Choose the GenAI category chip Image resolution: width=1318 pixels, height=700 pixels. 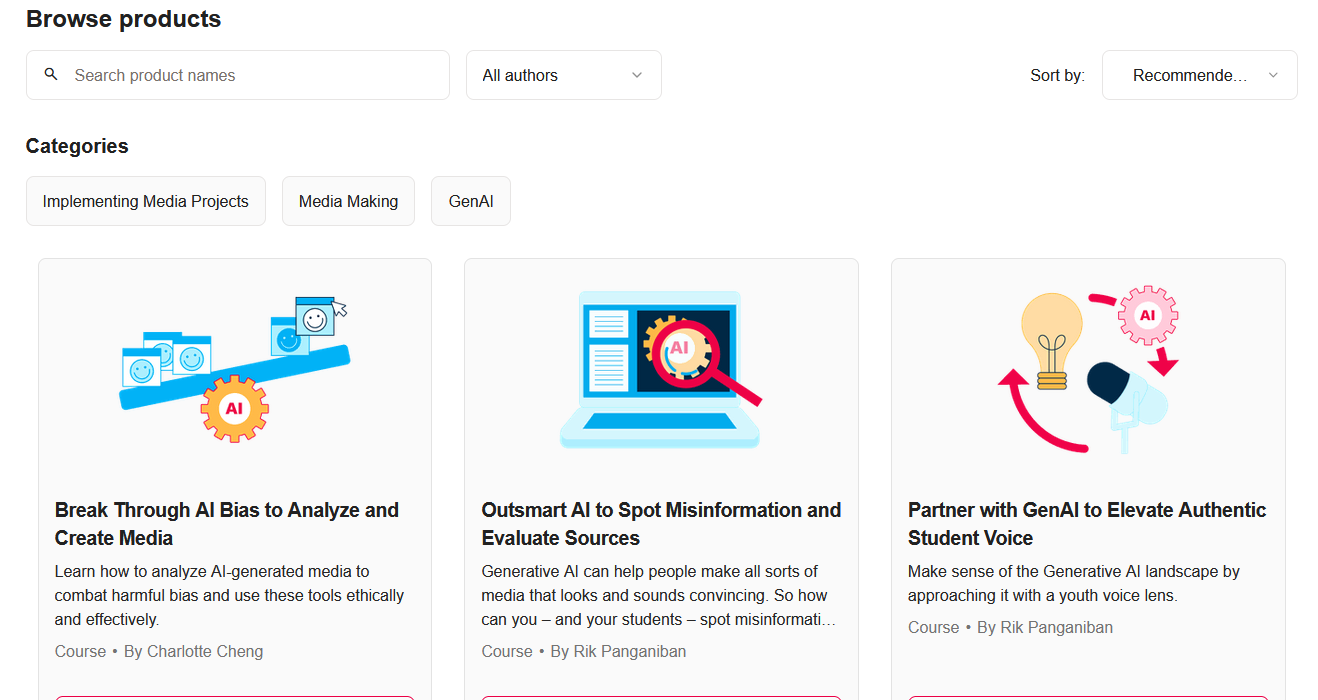coord(471,201)
